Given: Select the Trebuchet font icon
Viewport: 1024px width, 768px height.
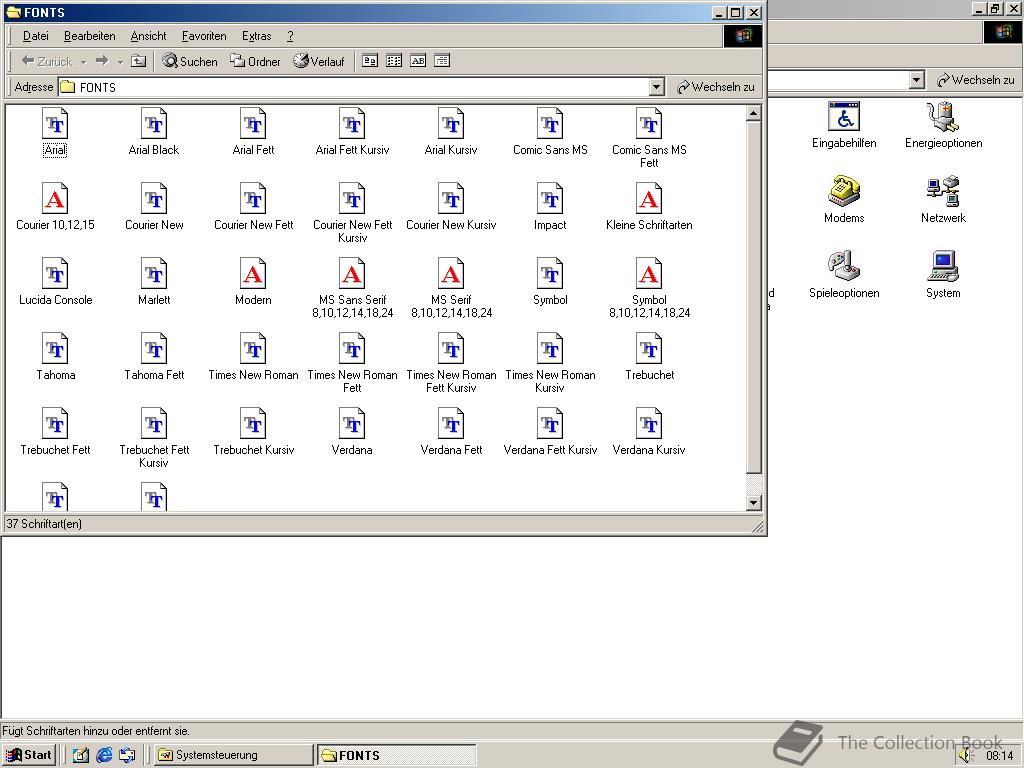Looking at the screenshot, I should pyautogui.click(x=649, y=349).
